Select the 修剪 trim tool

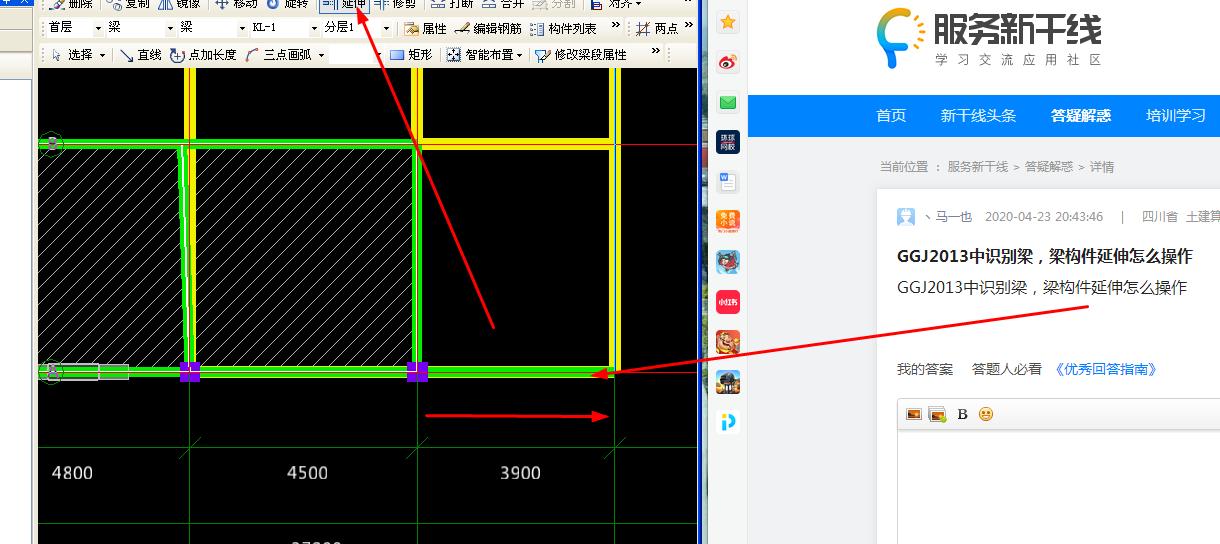395,4
